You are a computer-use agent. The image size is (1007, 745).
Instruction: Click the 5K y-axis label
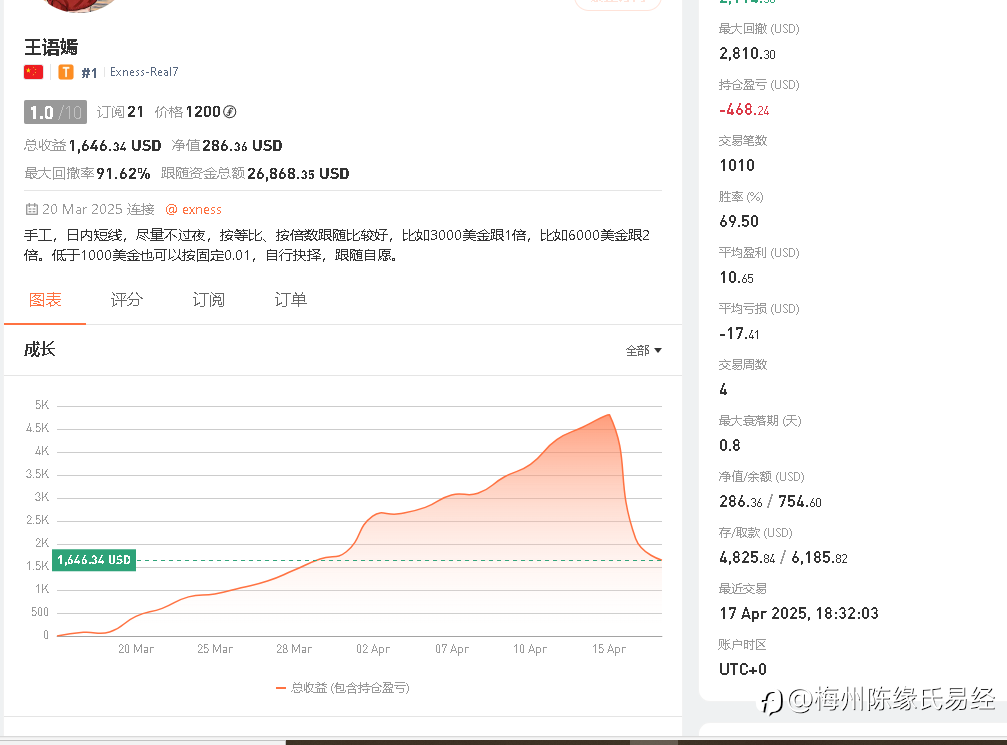tap(42, 405)
